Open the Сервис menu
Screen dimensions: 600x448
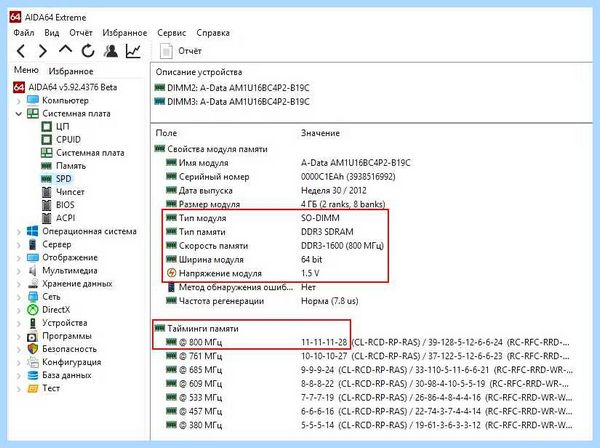[171, 33]
